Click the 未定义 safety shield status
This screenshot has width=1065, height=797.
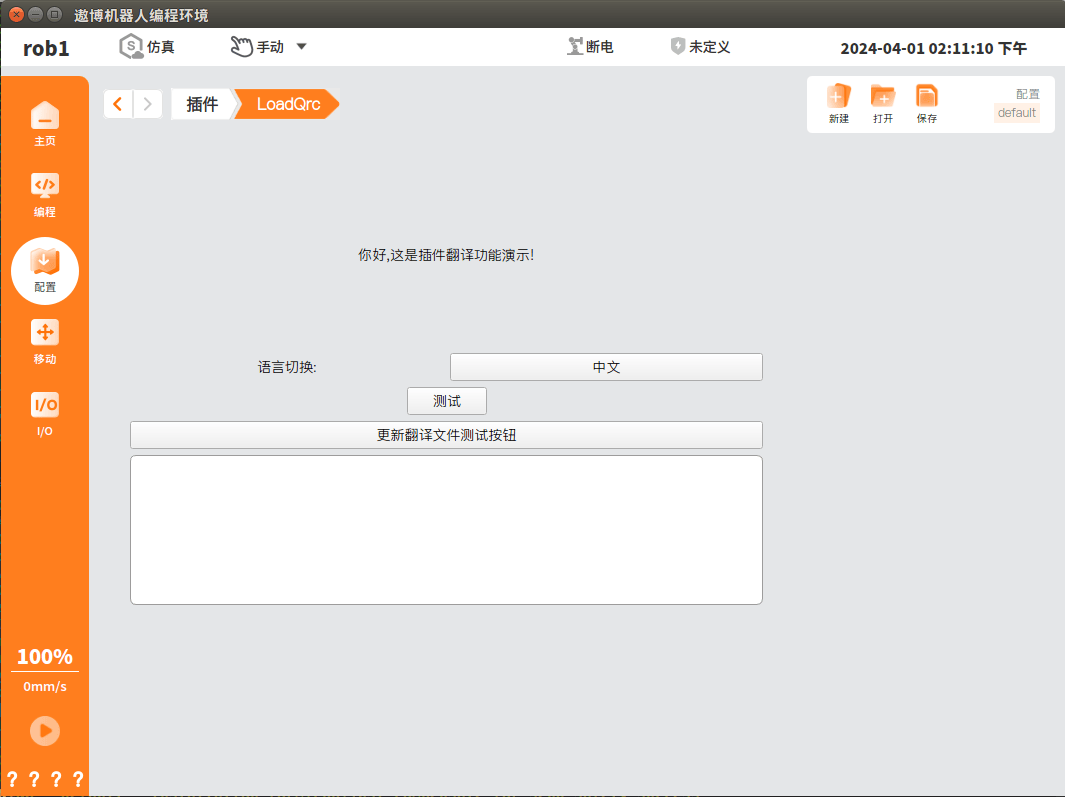point(700,47)
